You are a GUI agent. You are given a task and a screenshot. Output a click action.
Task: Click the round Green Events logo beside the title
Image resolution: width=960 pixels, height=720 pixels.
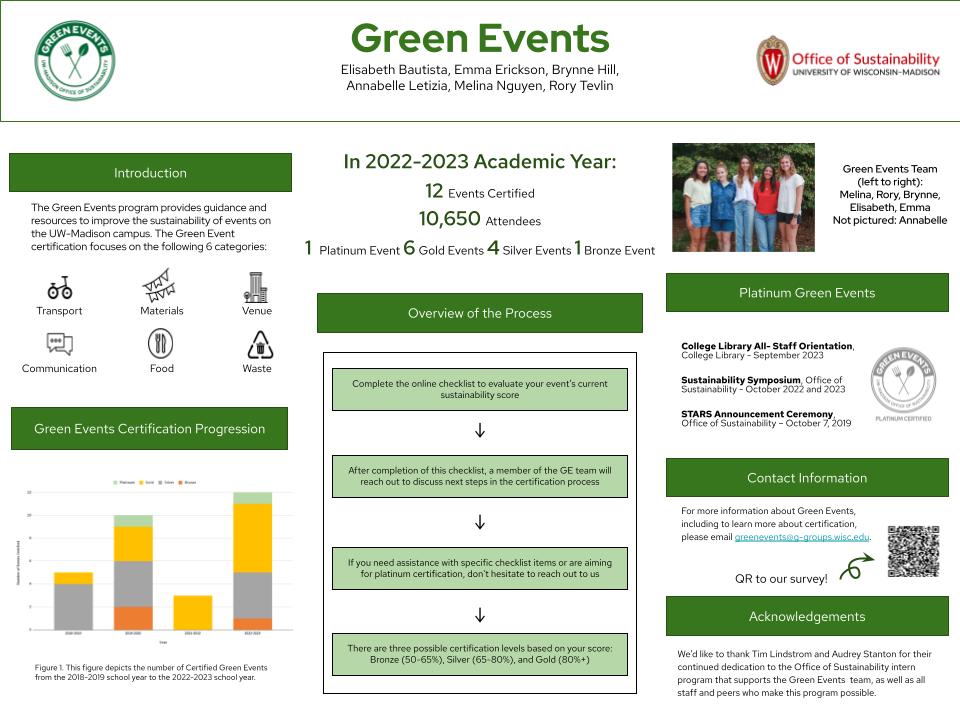pos(75,60)
